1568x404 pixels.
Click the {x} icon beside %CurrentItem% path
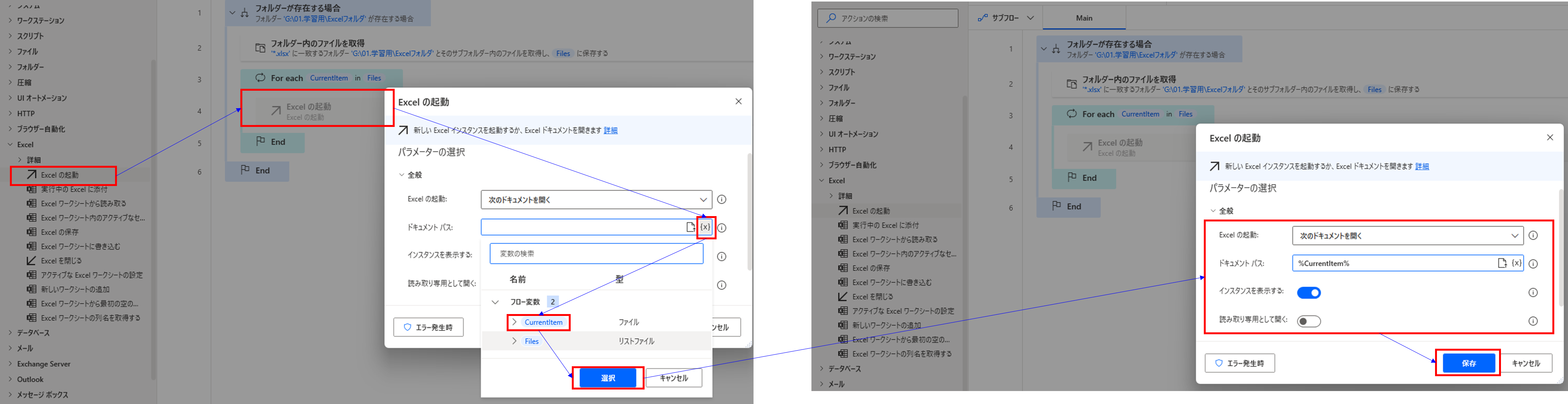[1516, 263]
